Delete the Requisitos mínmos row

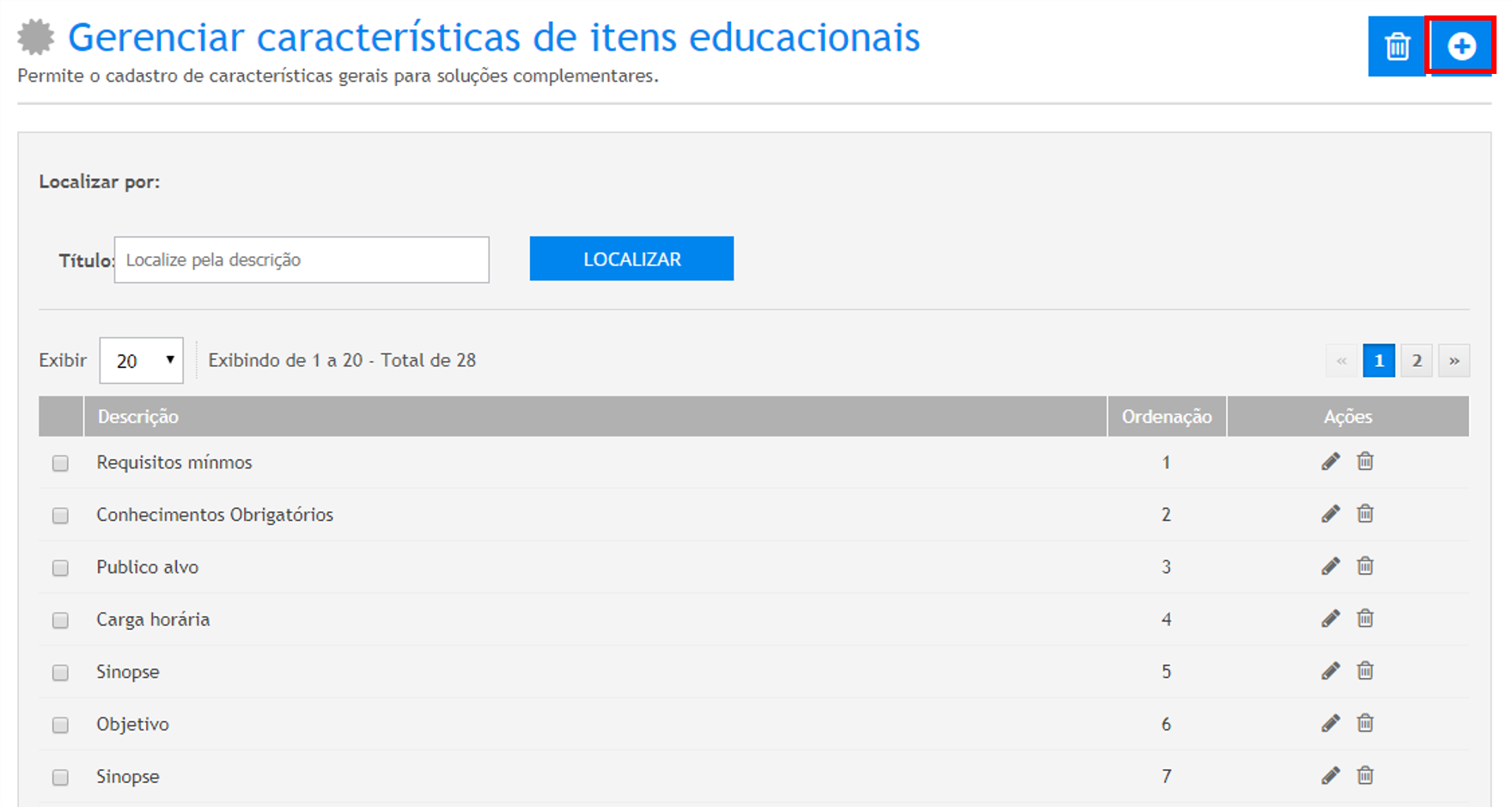[1365, 462]
